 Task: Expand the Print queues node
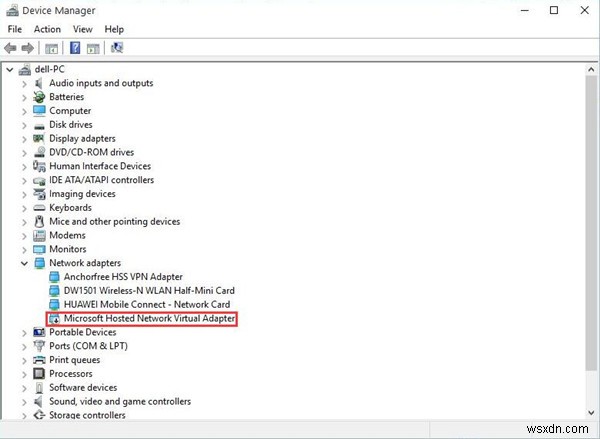(24, 360)
